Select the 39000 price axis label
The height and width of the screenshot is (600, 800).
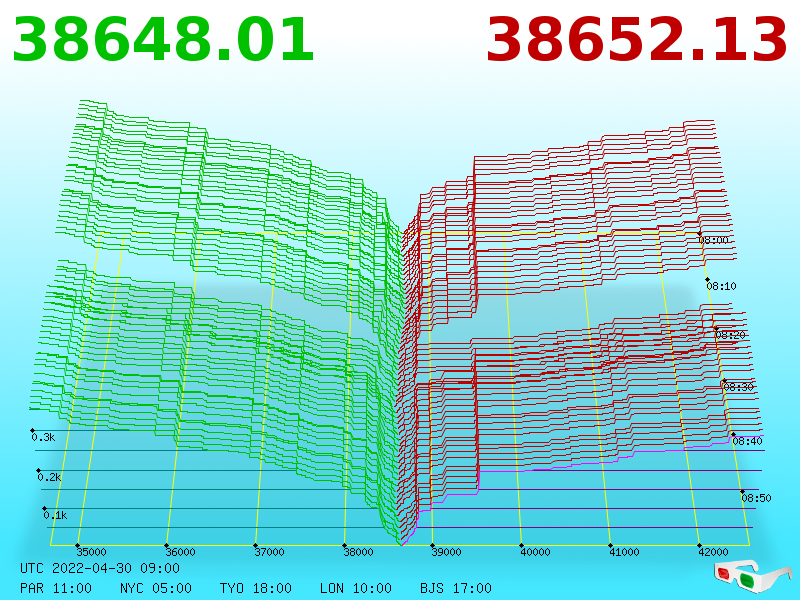pos(446,552)
